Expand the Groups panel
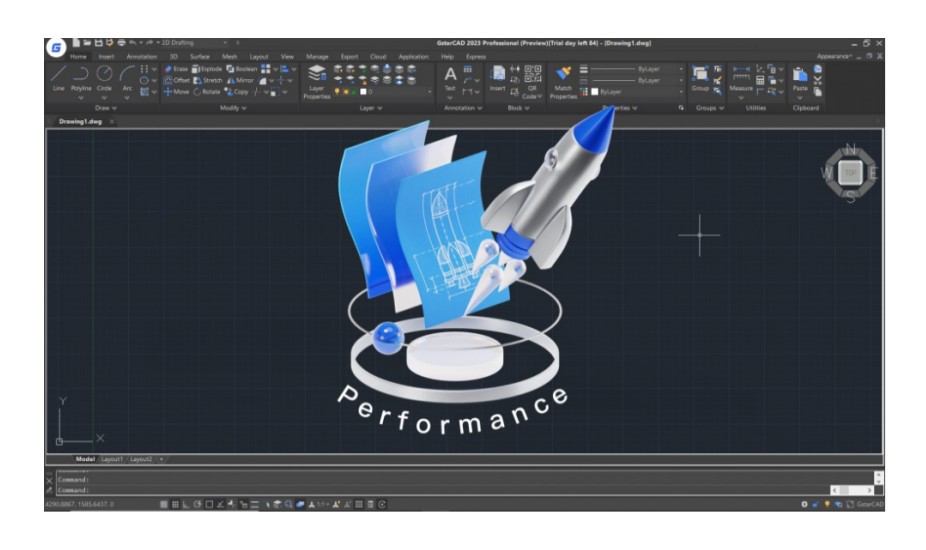 710,108
